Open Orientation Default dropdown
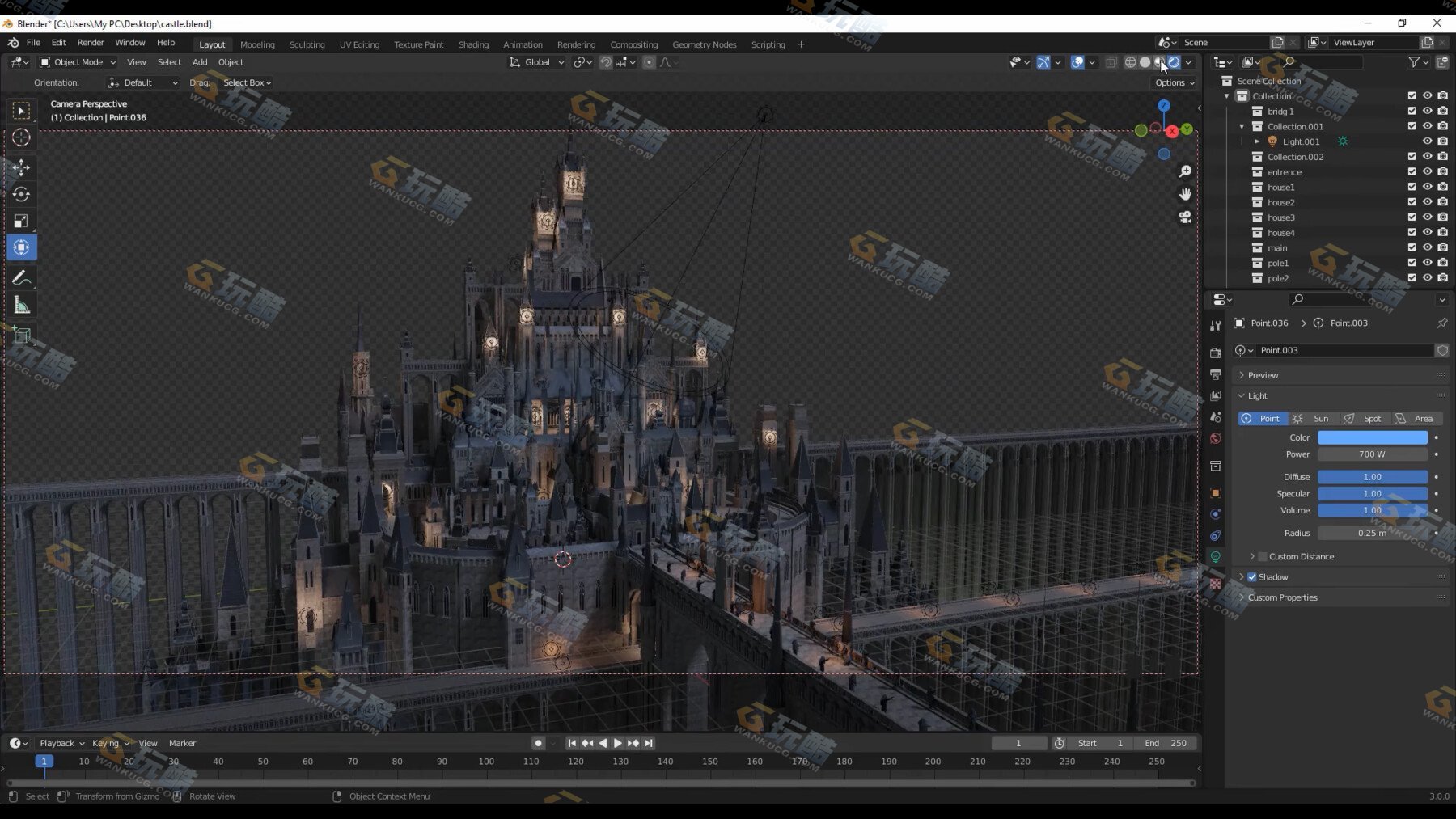This screenshot has height=819, width=1456. (143, 82)
